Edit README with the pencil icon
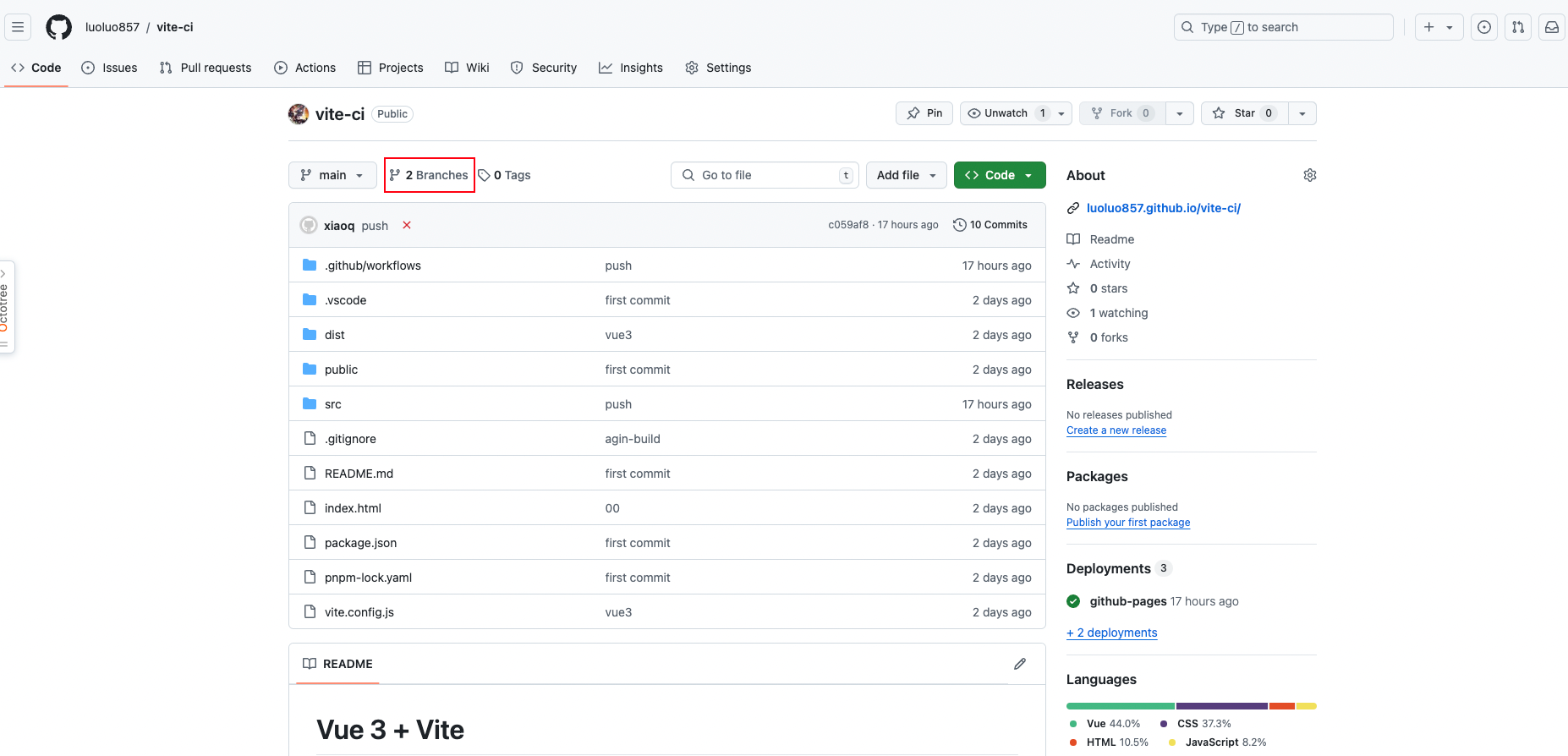The height and width of the screenshot is (756, 1568). (1020, 664)
